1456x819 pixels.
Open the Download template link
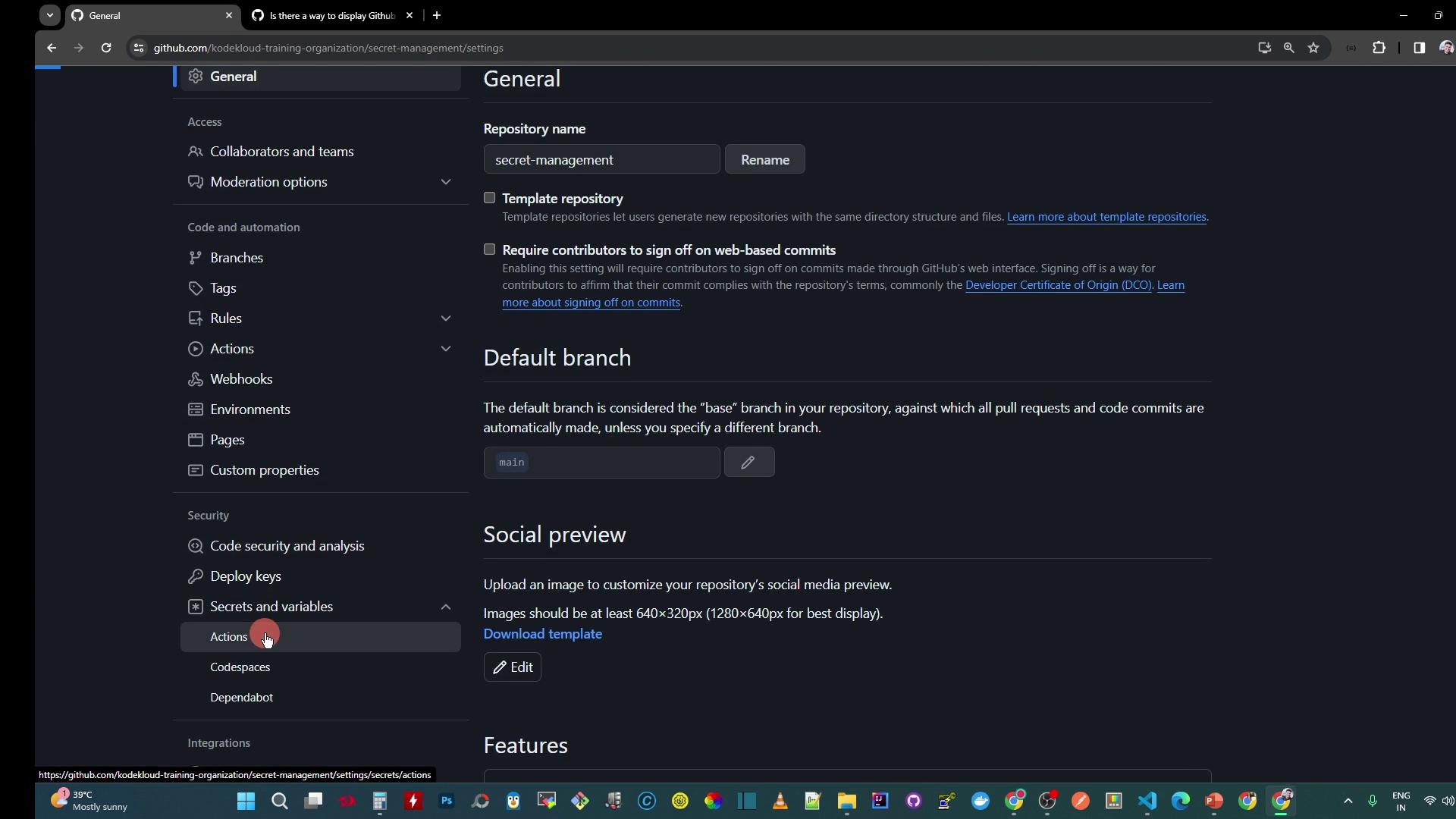[x=542, y=634]
